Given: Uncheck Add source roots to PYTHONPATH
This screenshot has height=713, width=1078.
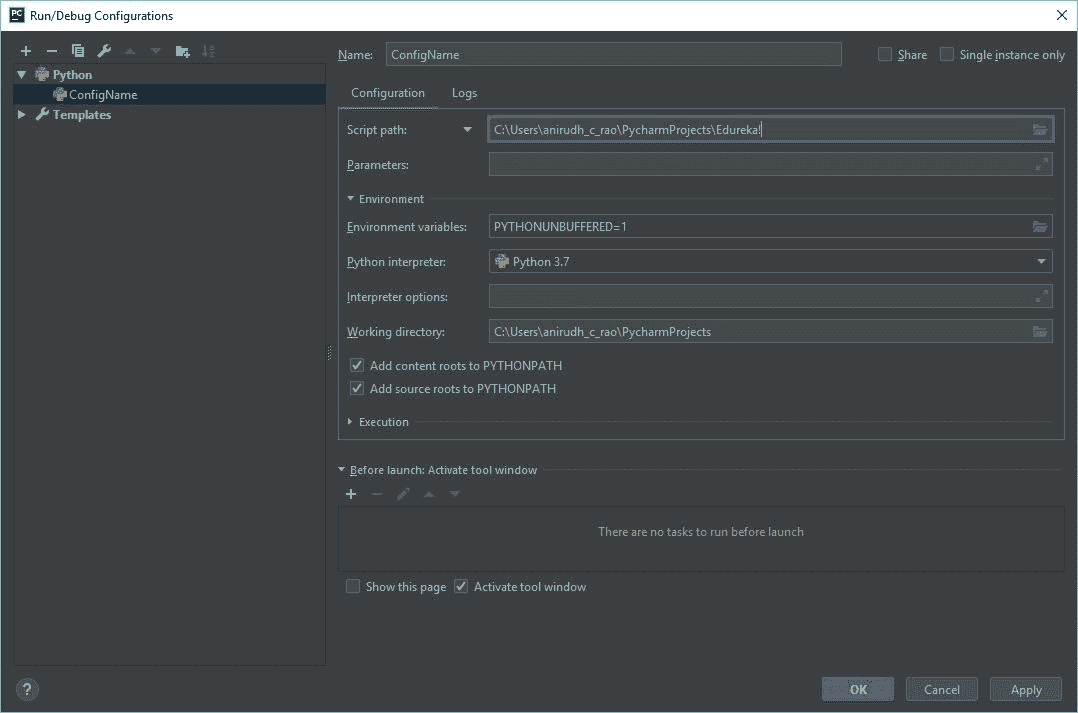Looking at the screenshot, I should 357,388.
